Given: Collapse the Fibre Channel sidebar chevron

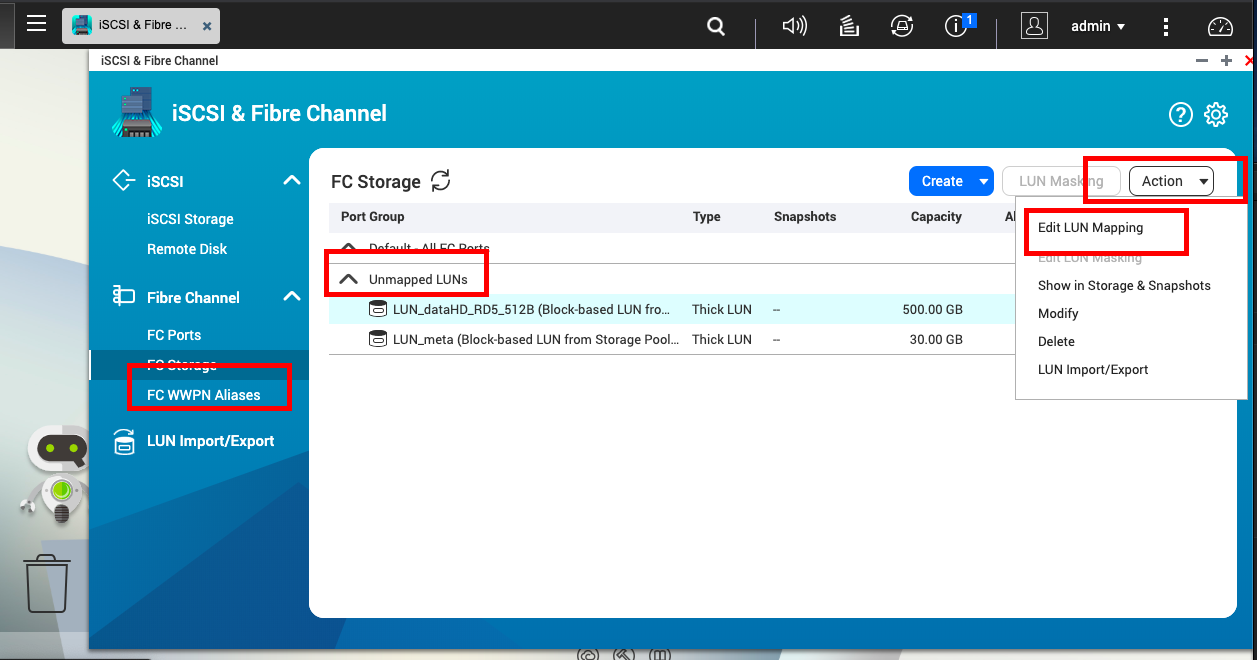Looking at the screenshot, I should pos(291,296).
